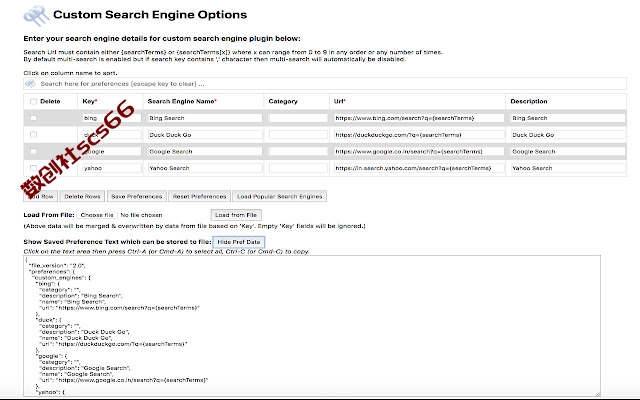Click the 'Bing Search' description field
Screen dimensions: 640x400
coord(568,118)
